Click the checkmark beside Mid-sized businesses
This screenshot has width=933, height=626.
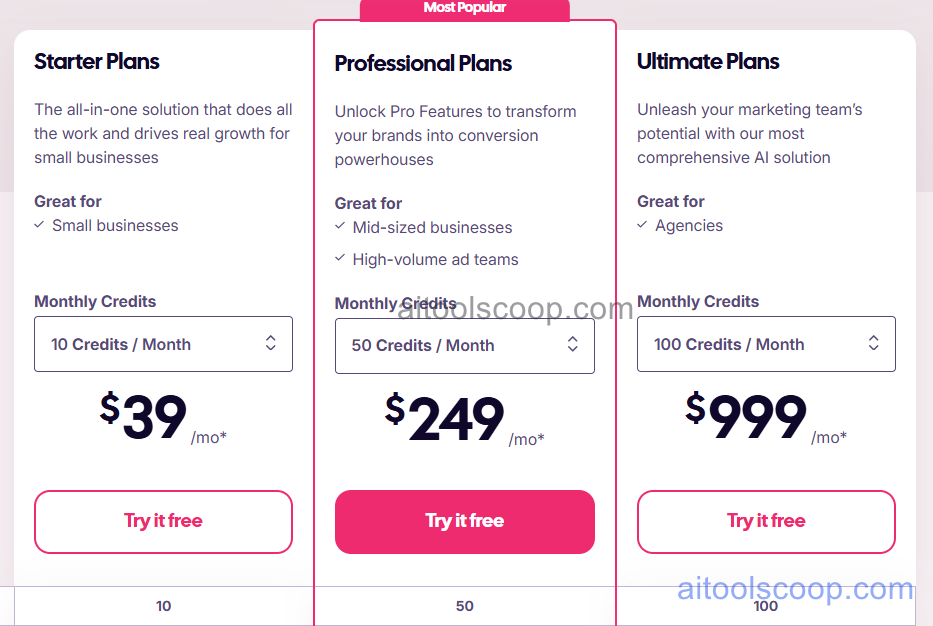[x=340, y=227]
